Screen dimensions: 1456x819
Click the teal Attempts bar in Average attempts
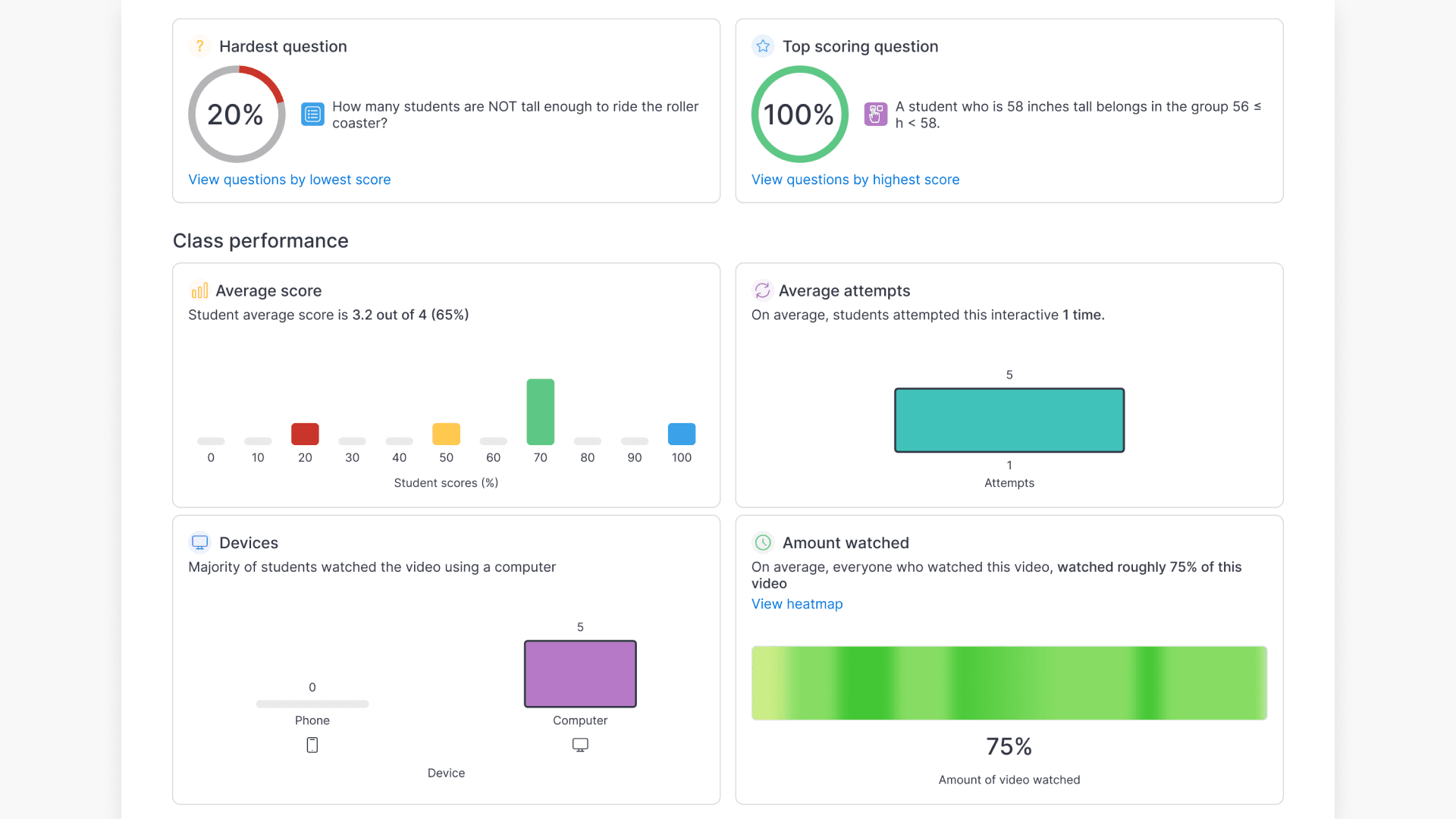[x=1009, y=420]
